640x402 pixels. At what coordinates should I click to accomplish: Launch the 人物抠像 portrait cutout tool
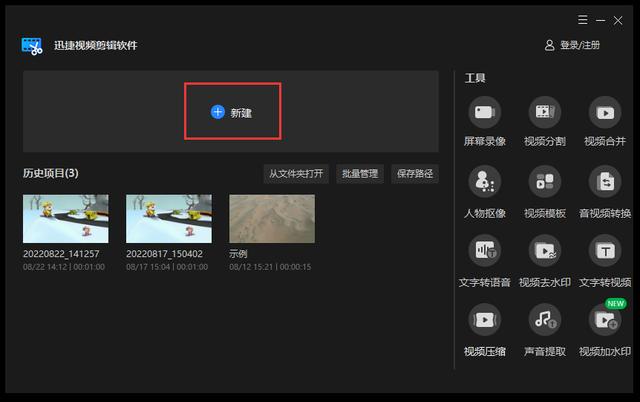484,181
